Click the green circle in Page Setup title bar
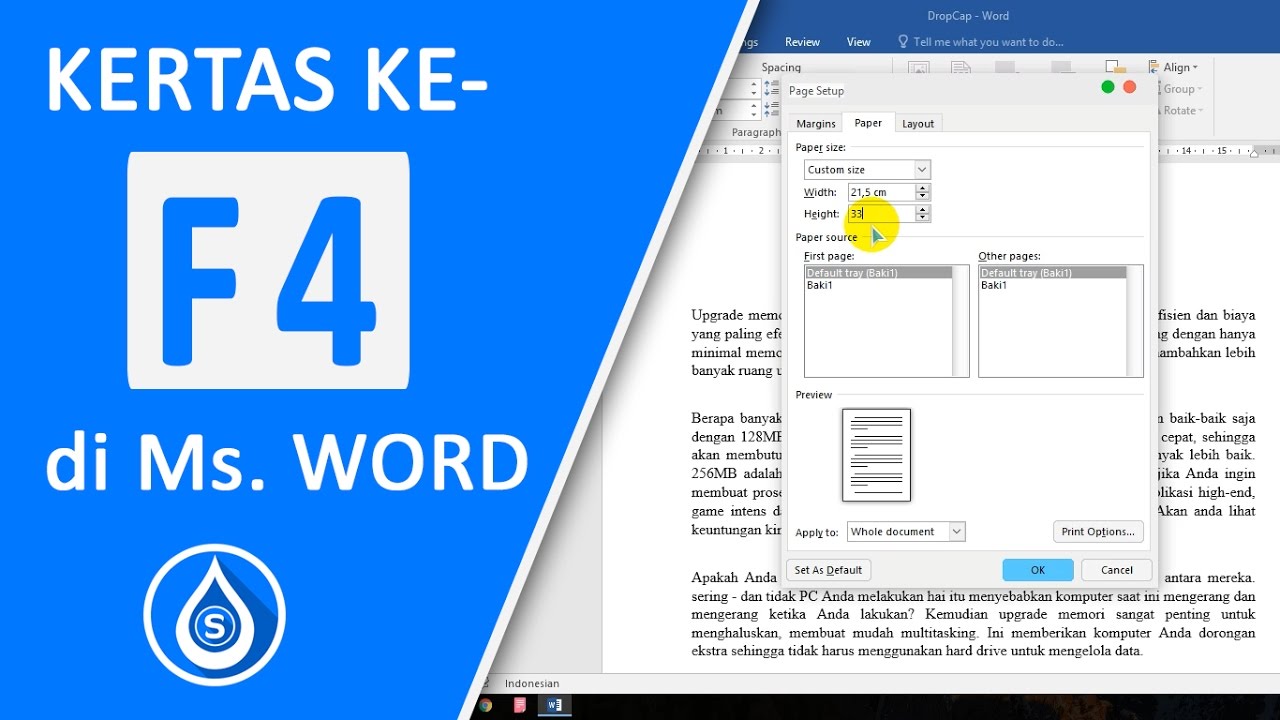This screenshot has width=1280, height=720. (1107, 88)
